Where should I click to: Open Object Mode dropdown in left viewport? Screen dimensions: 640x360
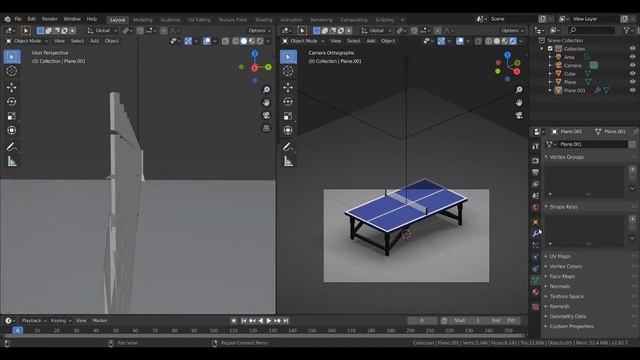click(27, 41)
